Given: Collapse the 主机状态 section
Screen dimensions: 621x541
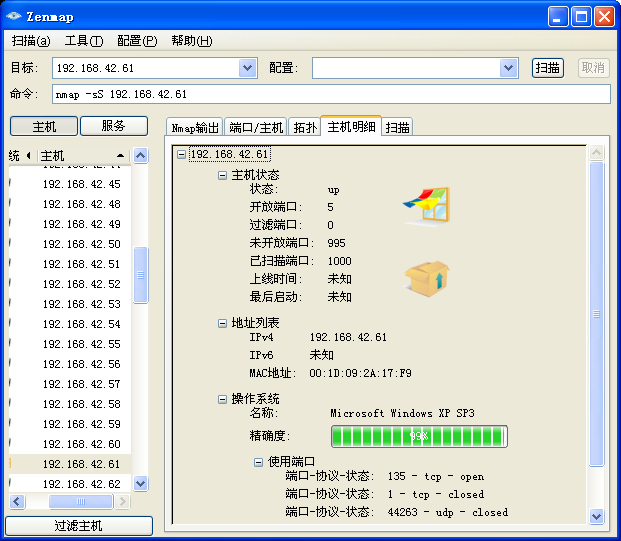Looking at the screenshot, I should click(x=223, y=175).
